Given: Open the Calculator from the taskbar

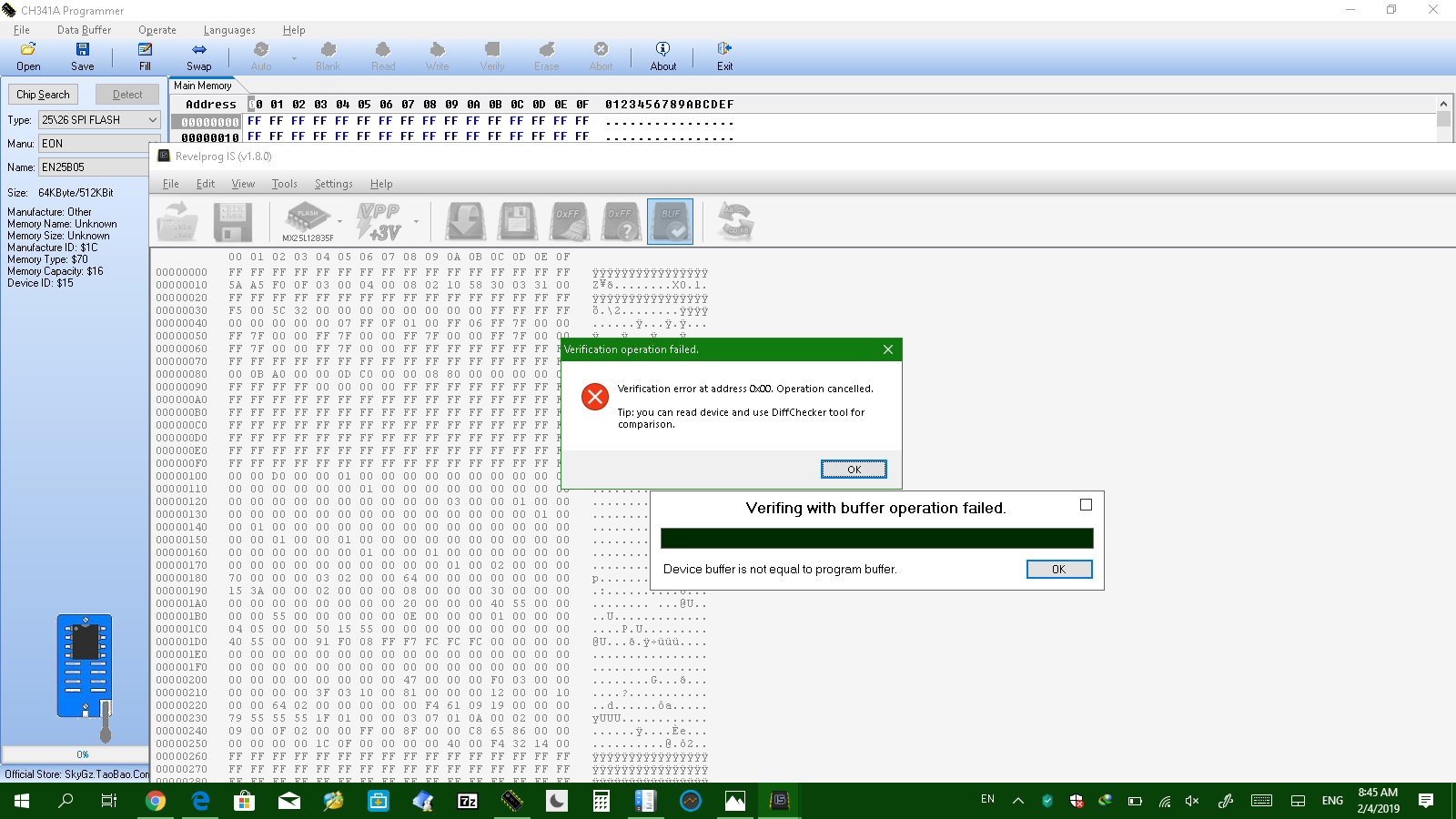Looking at the screenshot, I should coord(602,801).
